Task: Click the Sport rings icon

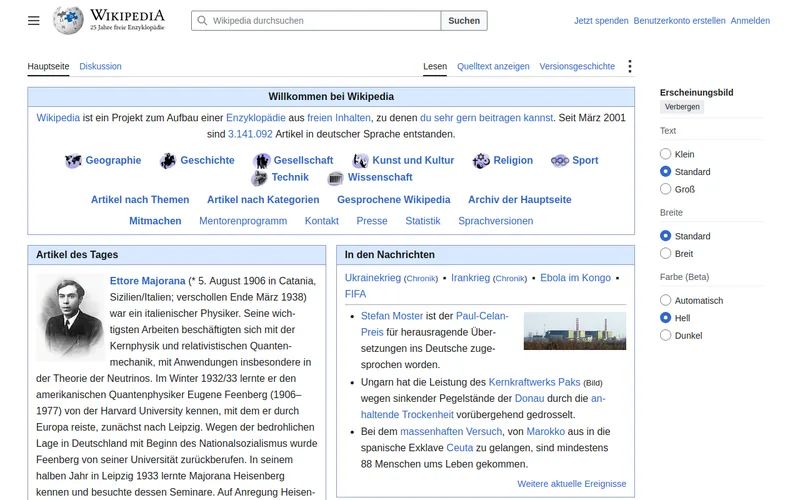Action: (560, 161)
